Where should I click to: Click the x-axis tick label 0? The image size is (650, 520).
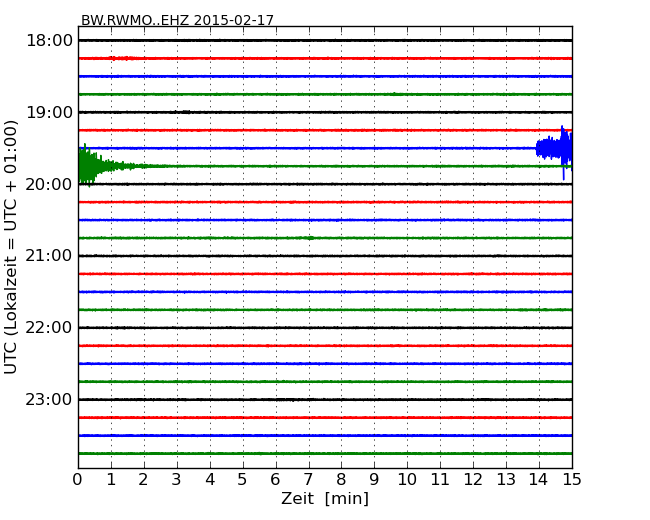point(78,480)
